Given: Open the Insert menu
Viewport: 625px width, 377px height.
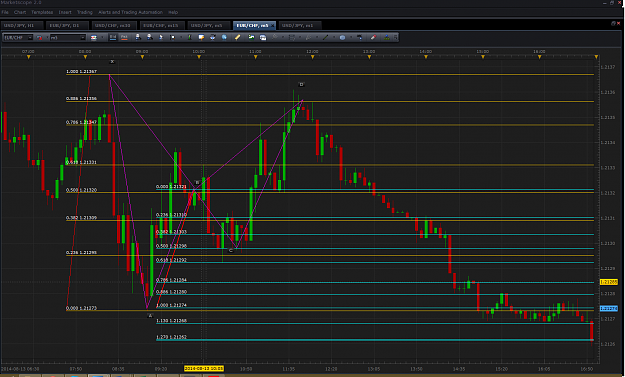Looking at the screenshot, I should [65, 12].
